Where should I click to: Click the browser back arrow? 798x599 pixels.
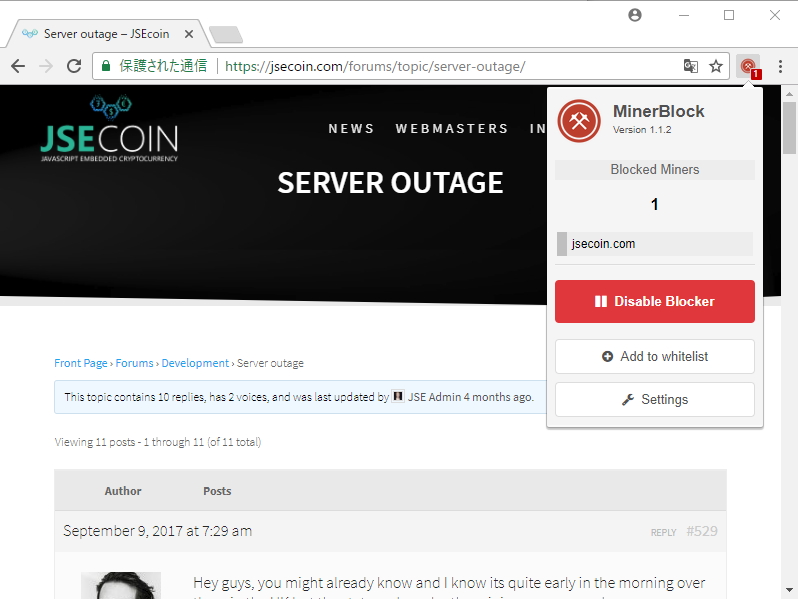click(x=18, y=66)
